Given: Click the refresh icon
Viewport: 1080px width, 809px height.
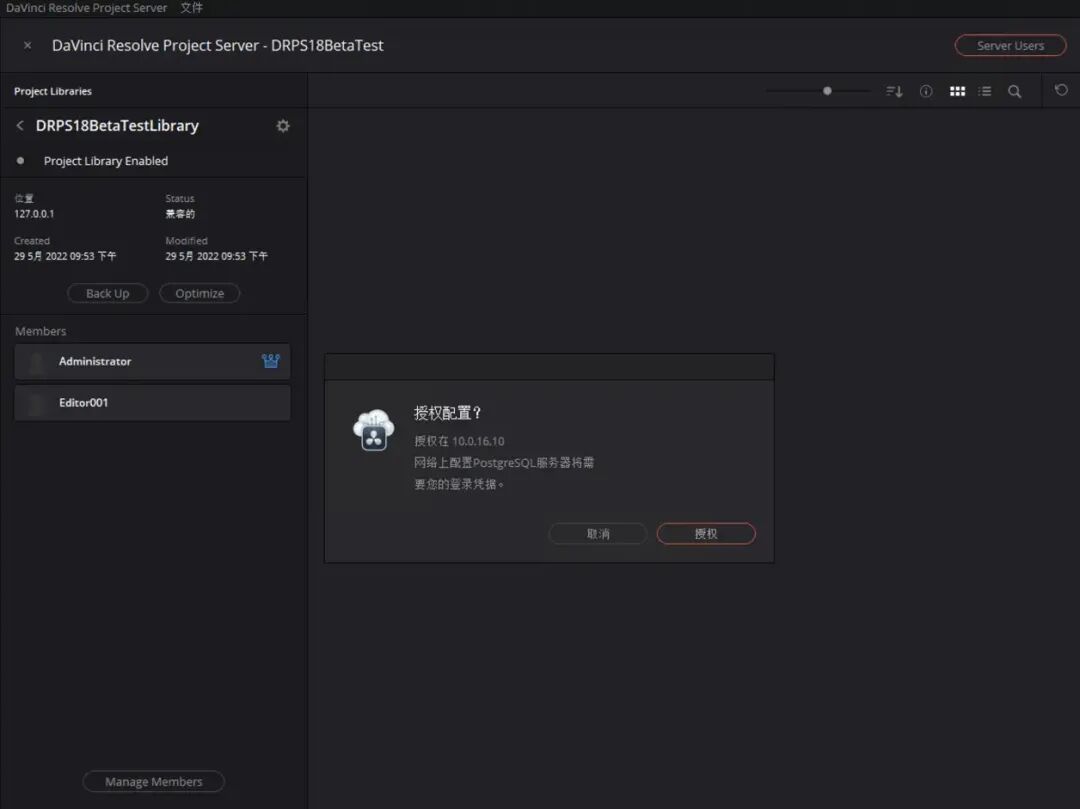Looking at the screenshot, I should point(1061,90).
